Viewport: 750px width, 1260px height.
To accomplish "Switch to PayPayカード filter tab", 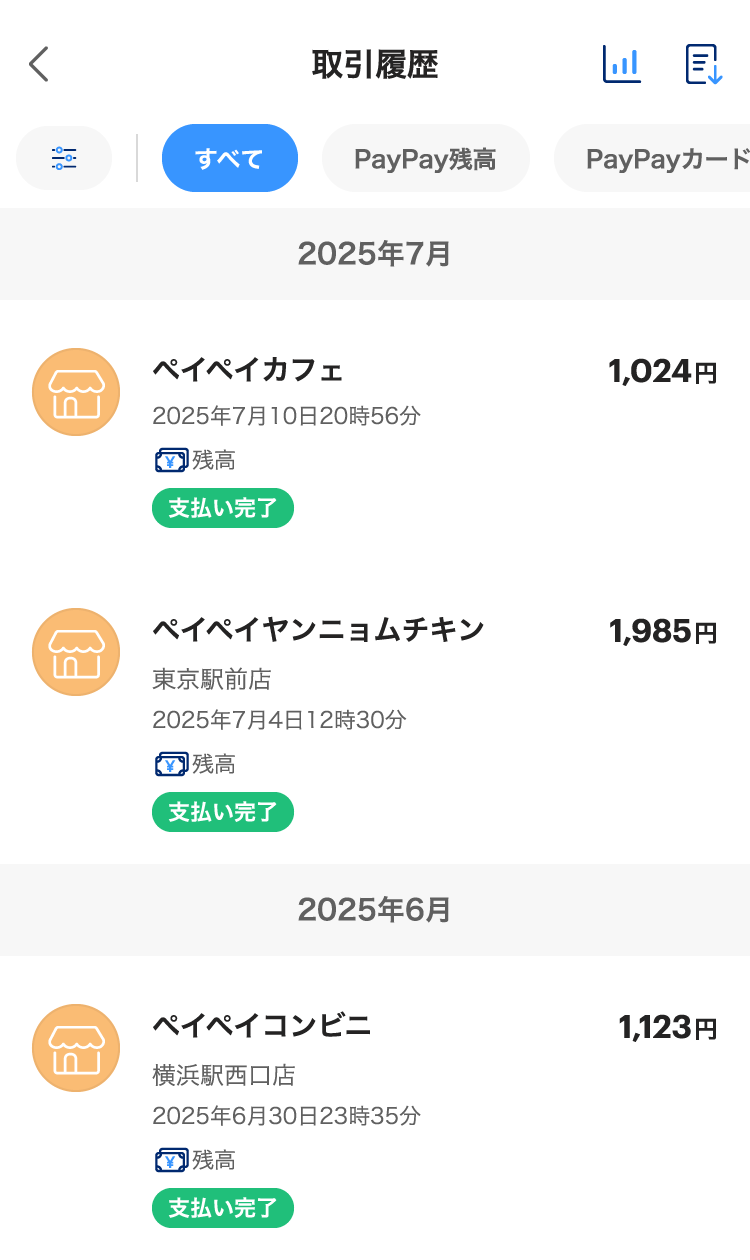I will [660, 158].
